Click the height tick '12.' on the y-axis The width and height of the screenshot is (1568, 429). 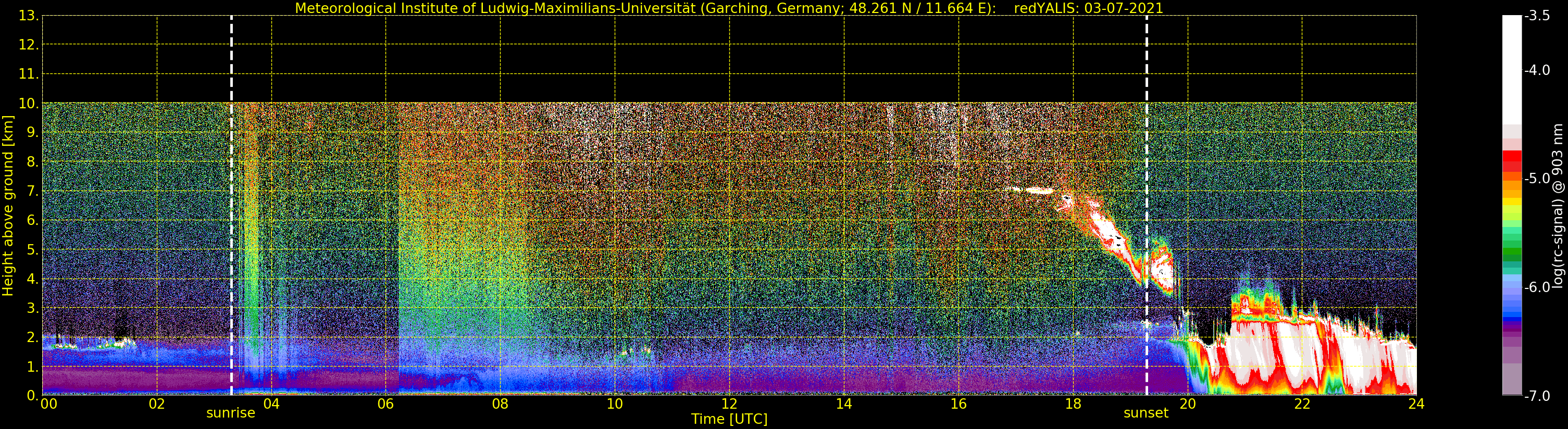pyautogui.click(x=29, y=45)
